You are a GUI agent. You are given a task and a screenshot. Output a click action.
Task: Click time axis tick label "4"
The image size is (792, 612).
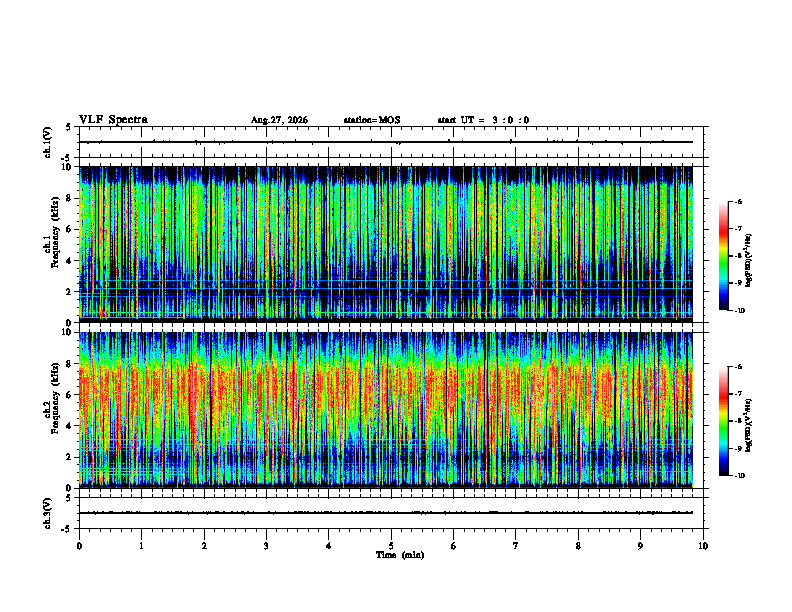point(329,546)
